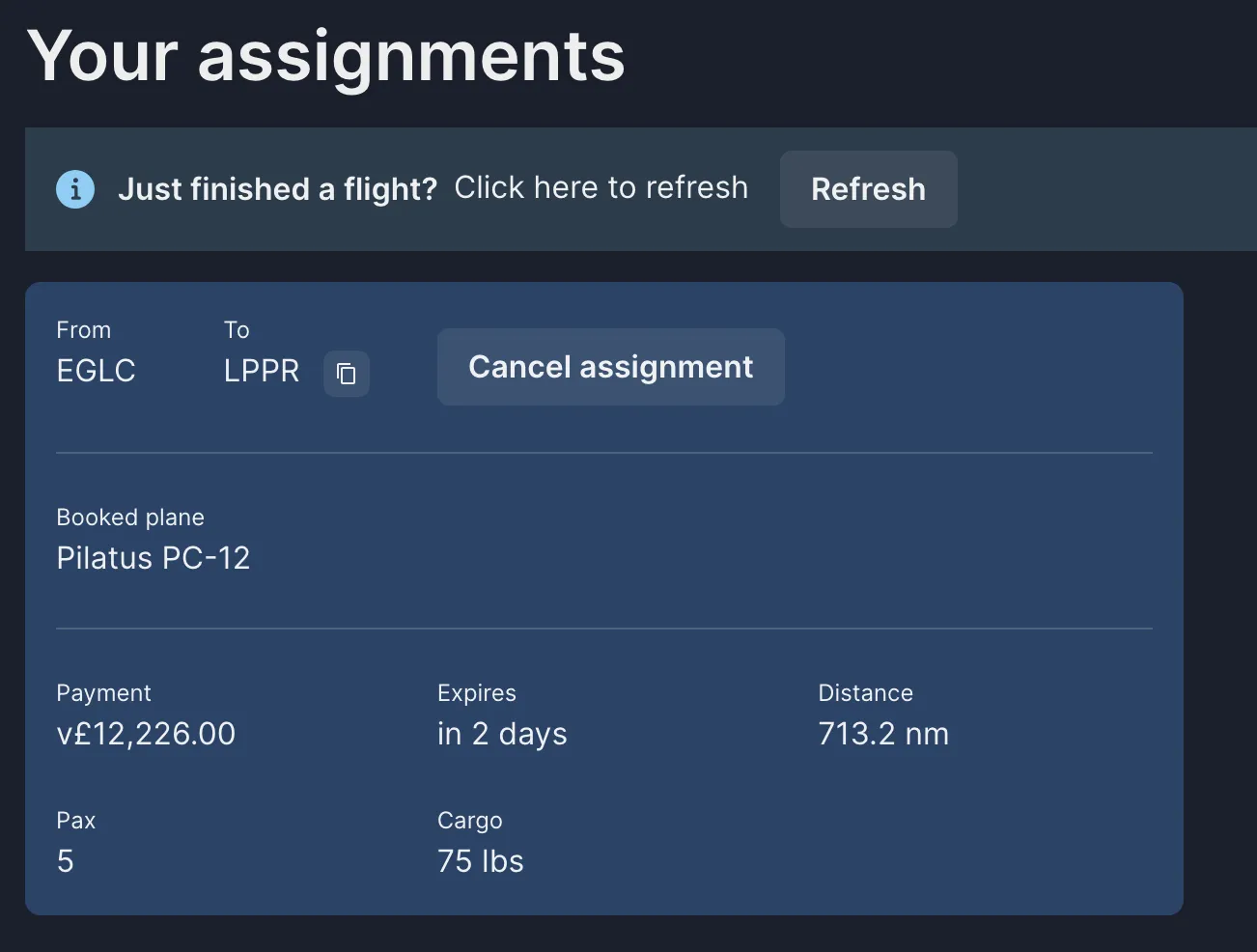Select the Pax count of 5
Screen dimensions: 1257x952
[x=66, y=861]
